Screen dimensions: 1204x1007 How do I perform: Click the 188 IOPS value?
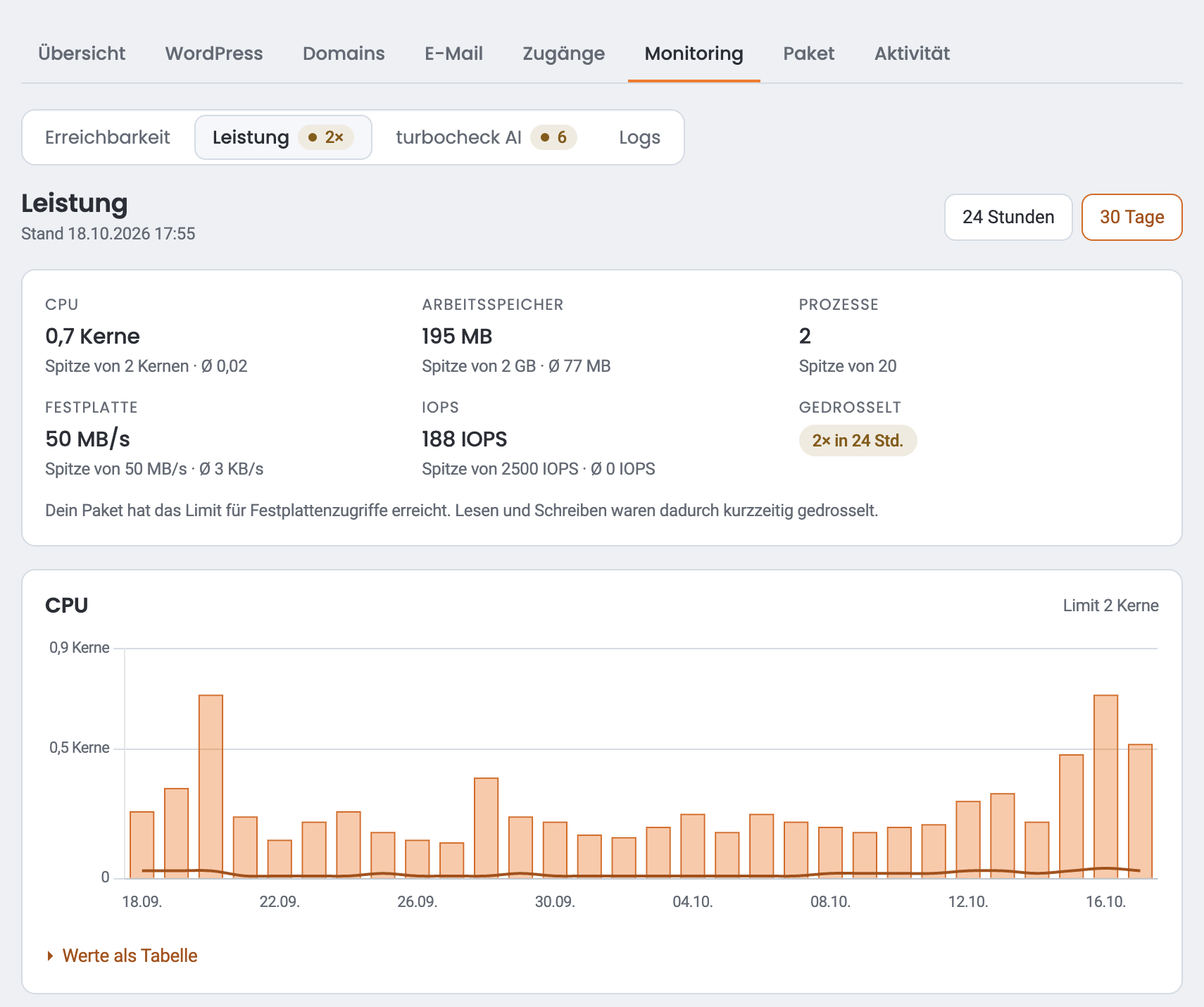(x=464, y=439)
